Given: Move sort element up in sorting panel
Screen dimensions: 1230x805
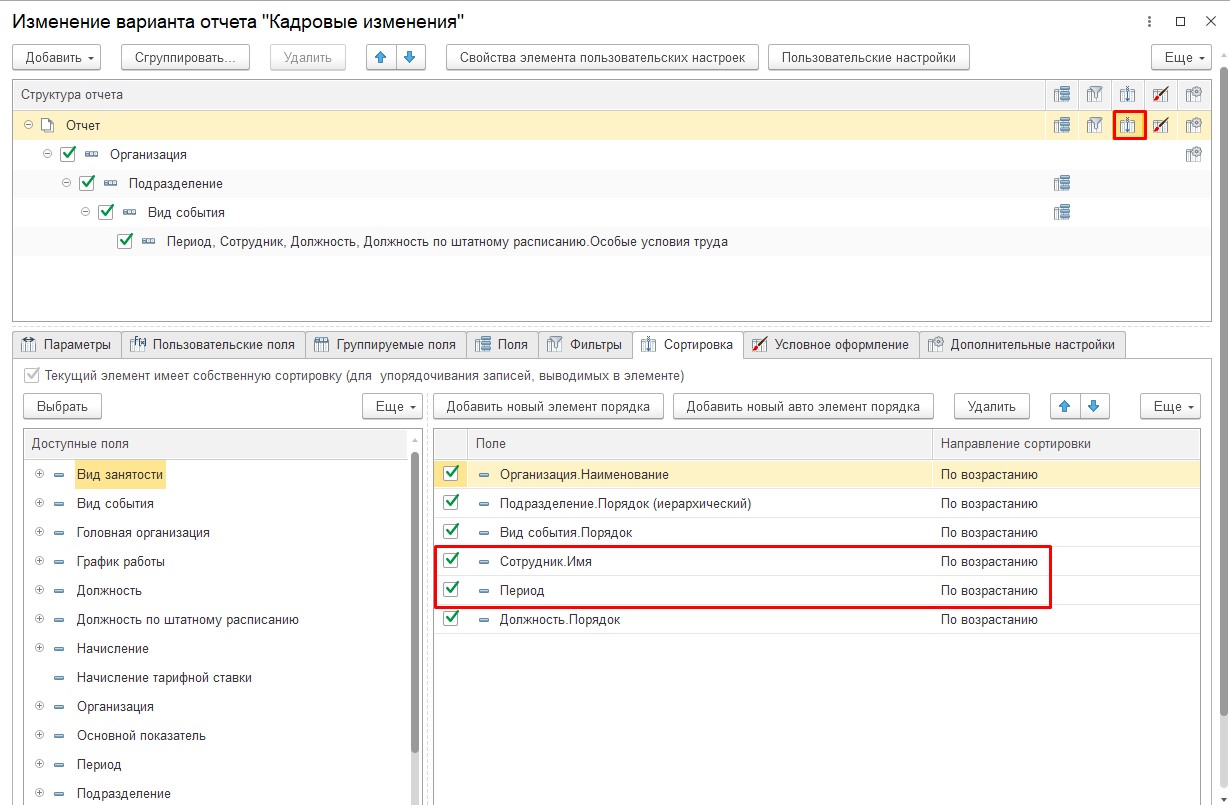Looking at the screenshot, I should coord(1065,406).
